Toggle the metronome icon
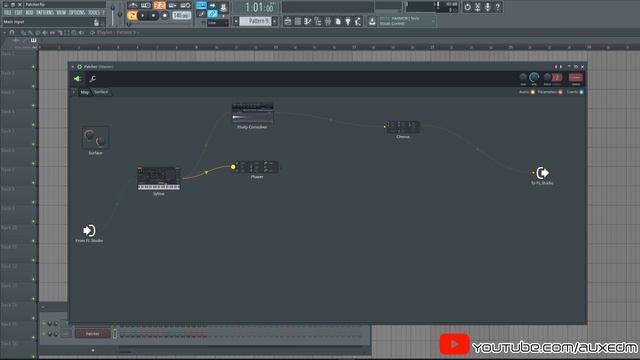Image resolution: width=640 pixels, height=360 pixels. click(x=133, y=5)
